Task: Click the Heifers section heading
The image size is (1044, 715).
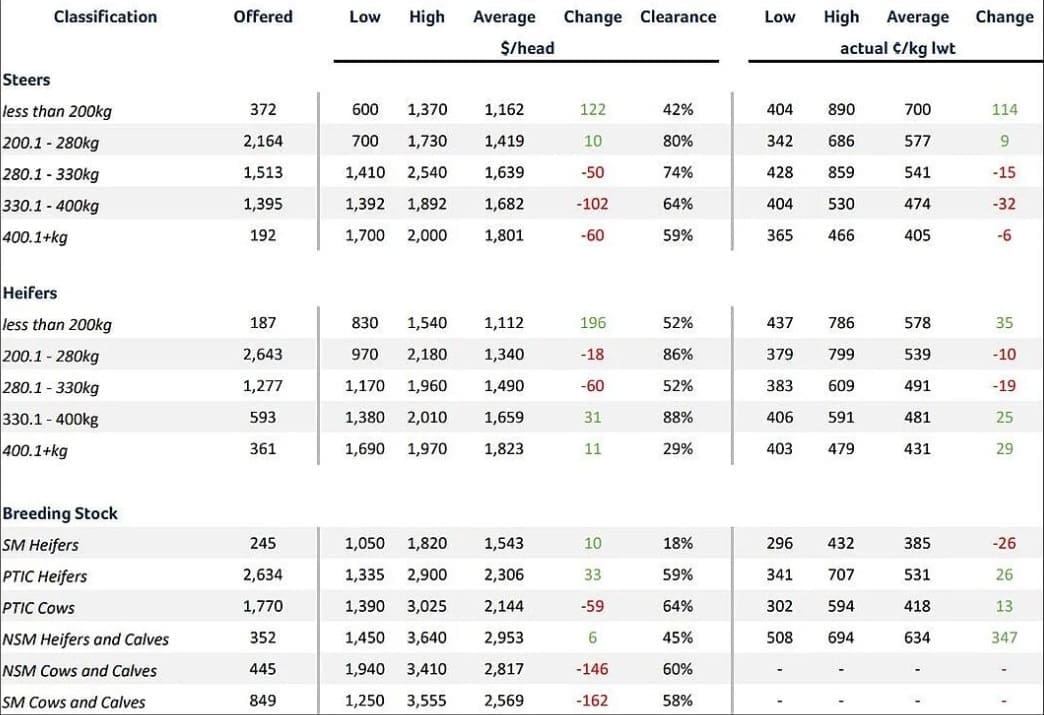Action: (30, 293)
